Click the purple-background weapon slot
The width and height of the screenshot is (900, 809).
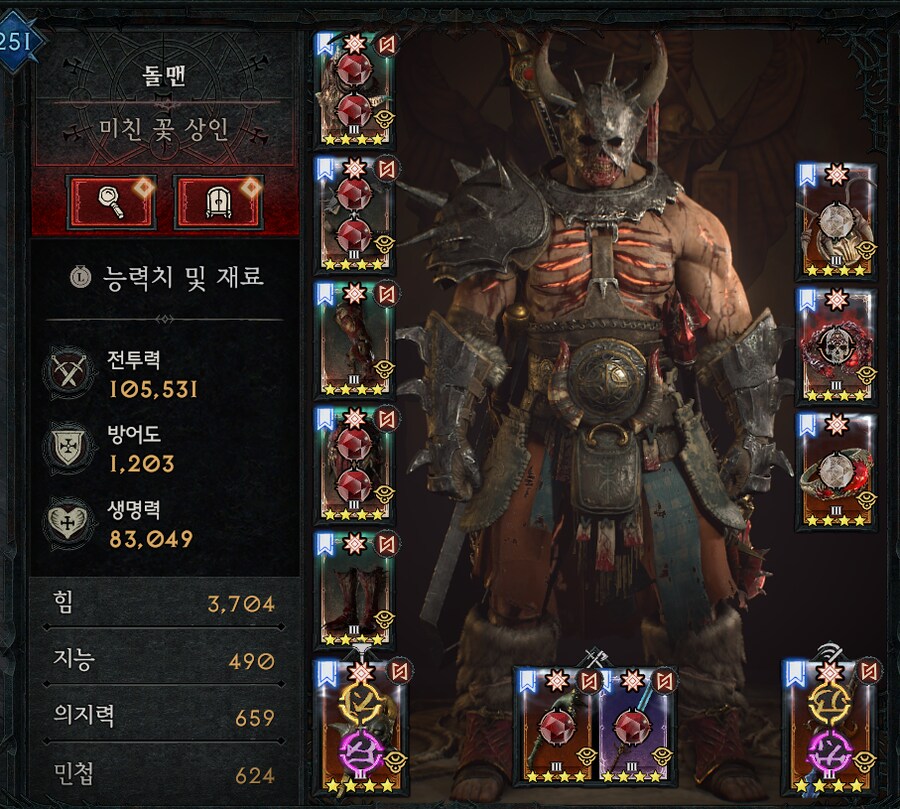[637, 725]
